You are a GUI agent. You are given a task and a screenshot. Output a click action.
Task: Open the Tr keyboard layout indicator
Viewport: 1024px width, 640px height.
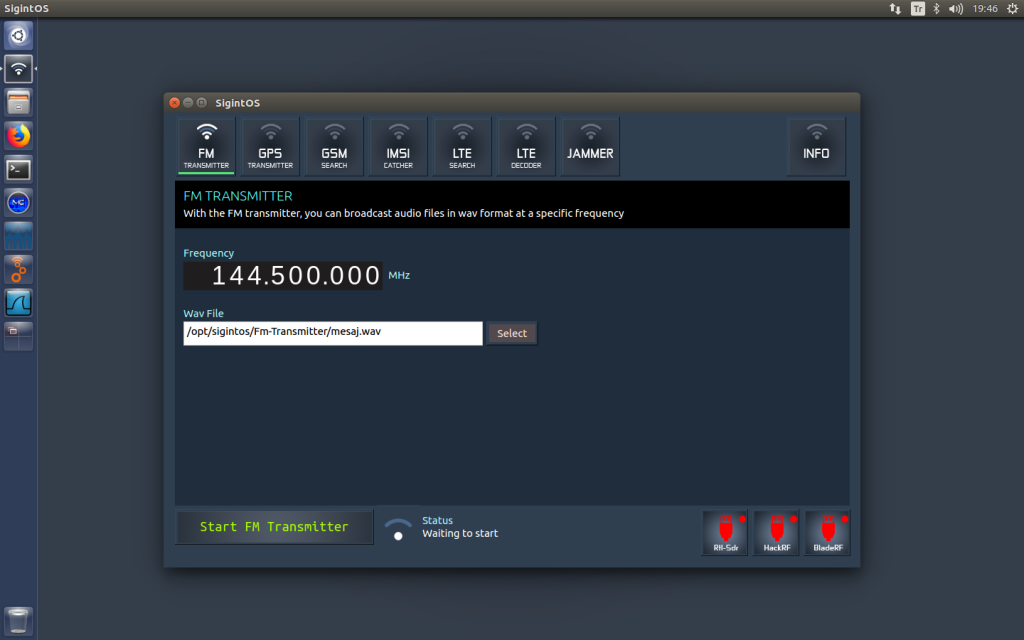[x=918, y=8]
